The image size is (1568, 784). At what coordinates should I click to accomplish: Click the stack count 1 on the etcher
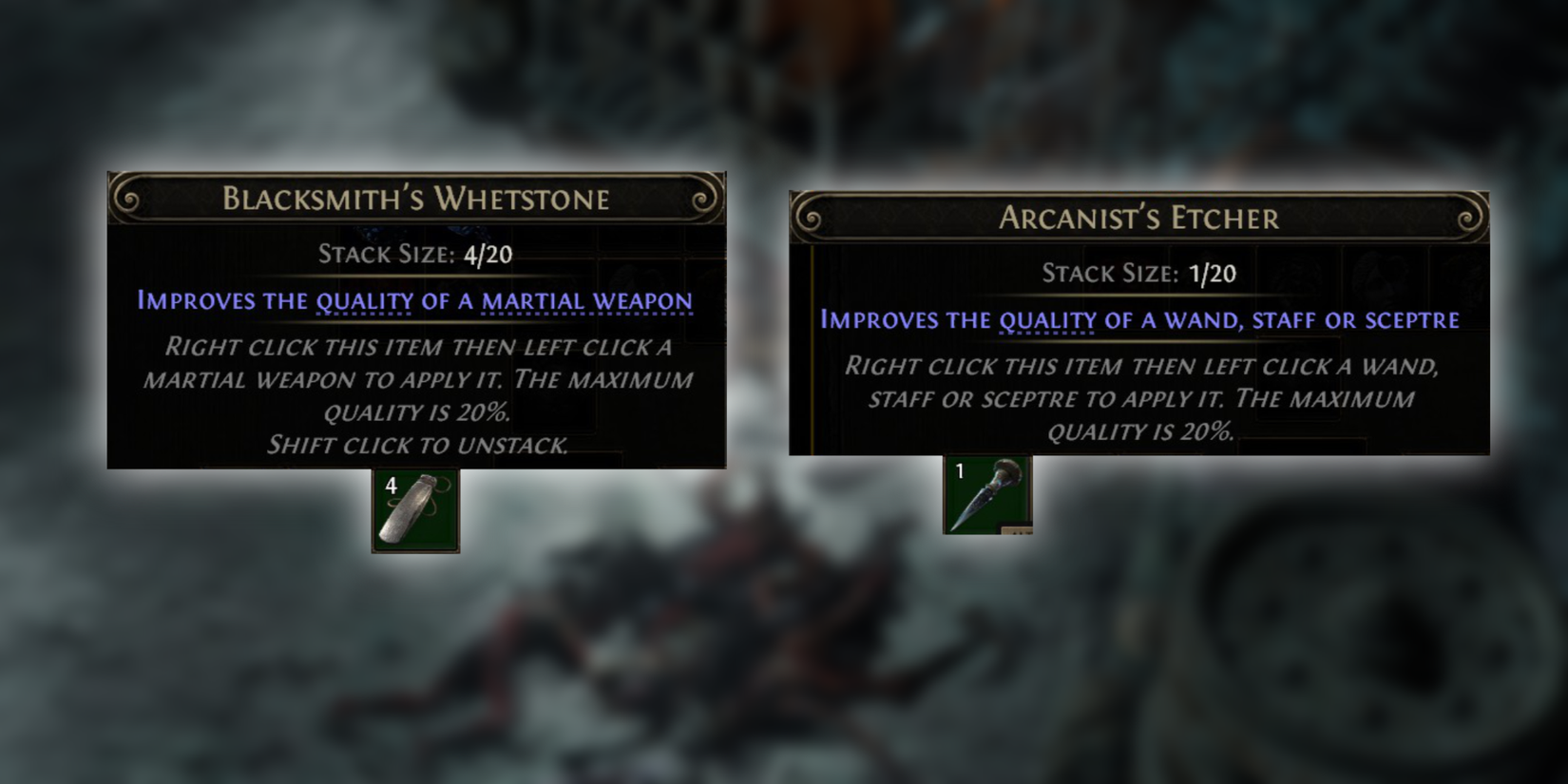960,470
